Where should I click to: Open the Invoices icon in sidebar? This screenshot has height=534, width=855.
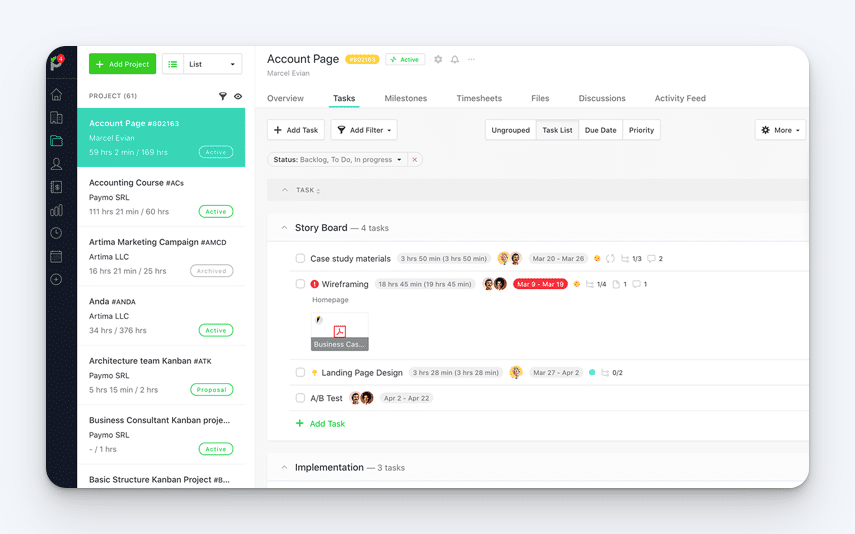56,187
